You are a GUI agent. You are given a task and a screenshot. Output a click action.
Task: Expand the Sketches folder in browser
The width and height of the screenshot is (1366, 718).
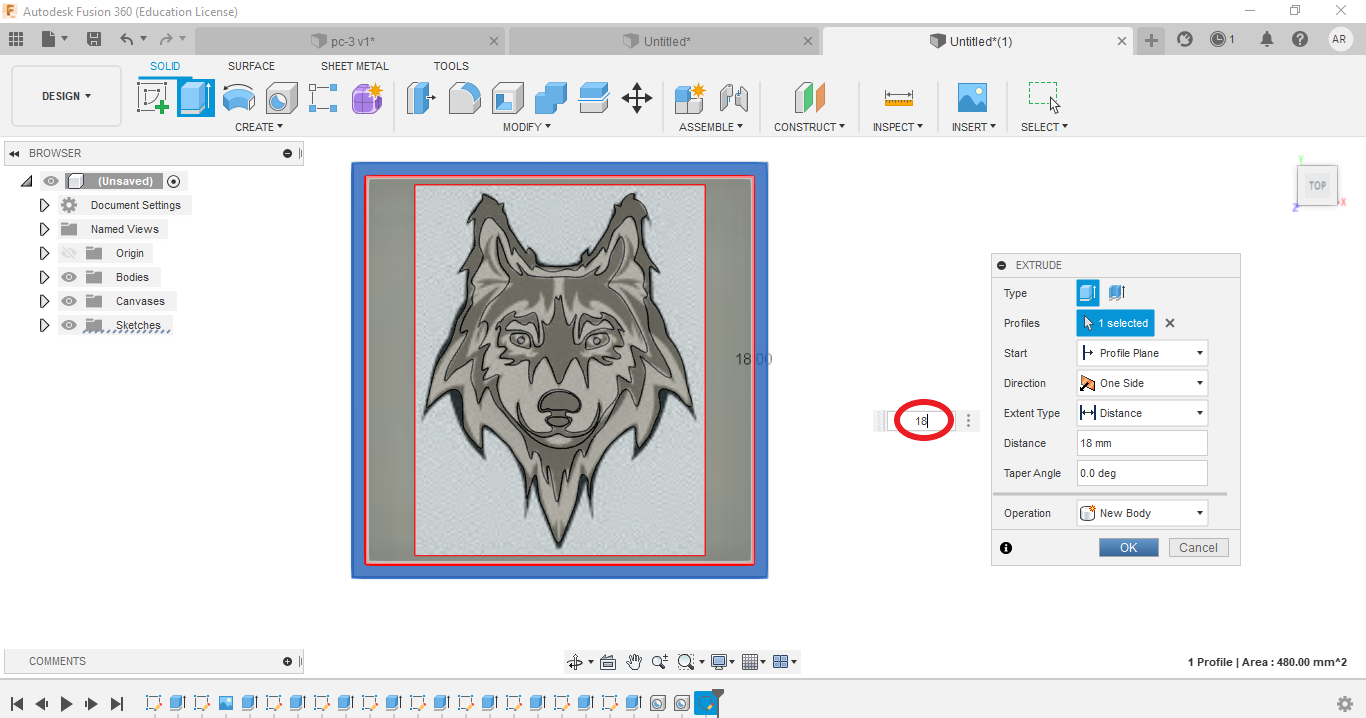click(44, 325)
